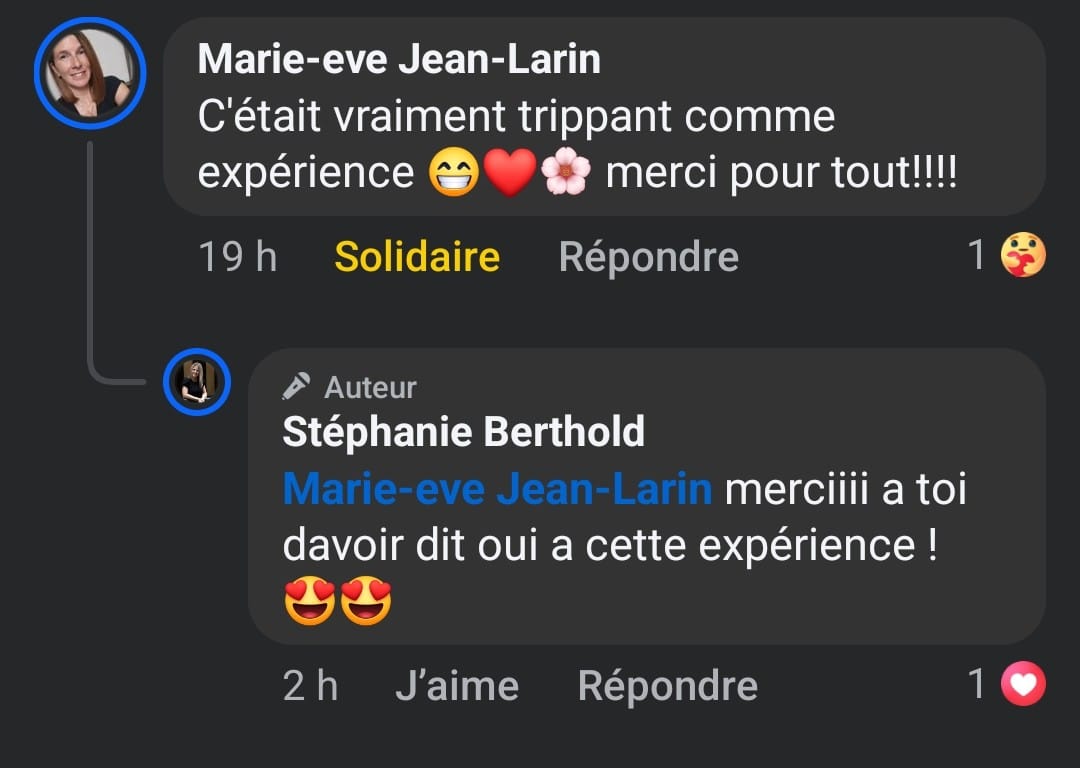
Task: Click Marie-eve Jean-Larin's name on first comment
Action: coord(399,59)
